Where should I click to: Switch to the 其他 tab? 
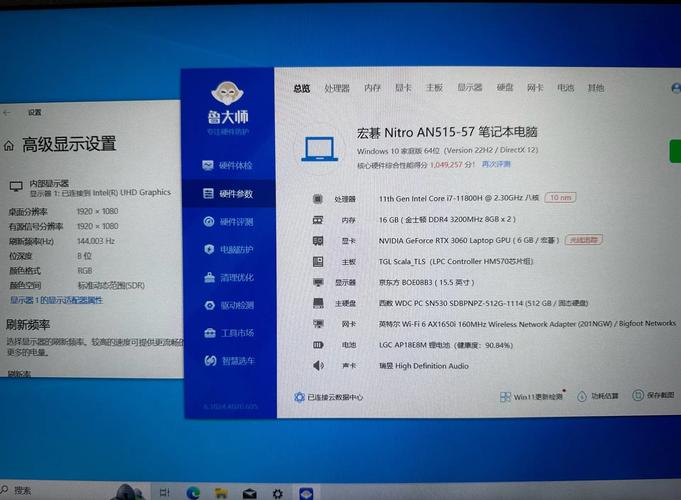tap(595, 88)
